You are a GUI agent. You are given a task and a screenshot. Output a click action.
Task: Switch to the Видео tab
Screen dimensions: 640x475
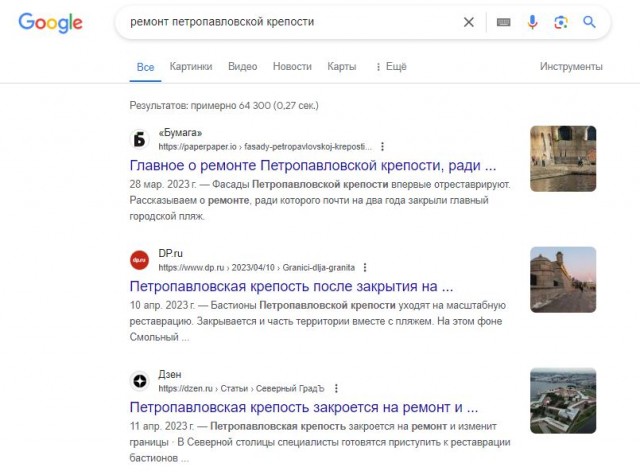(242, 67)
